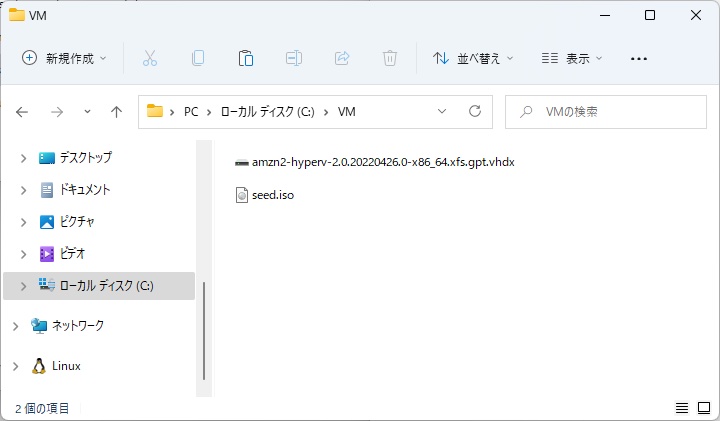720x421 pixels.
Task: Click the Paste clipboard icon
Action: pyautogui.click(x=246, y=59)
